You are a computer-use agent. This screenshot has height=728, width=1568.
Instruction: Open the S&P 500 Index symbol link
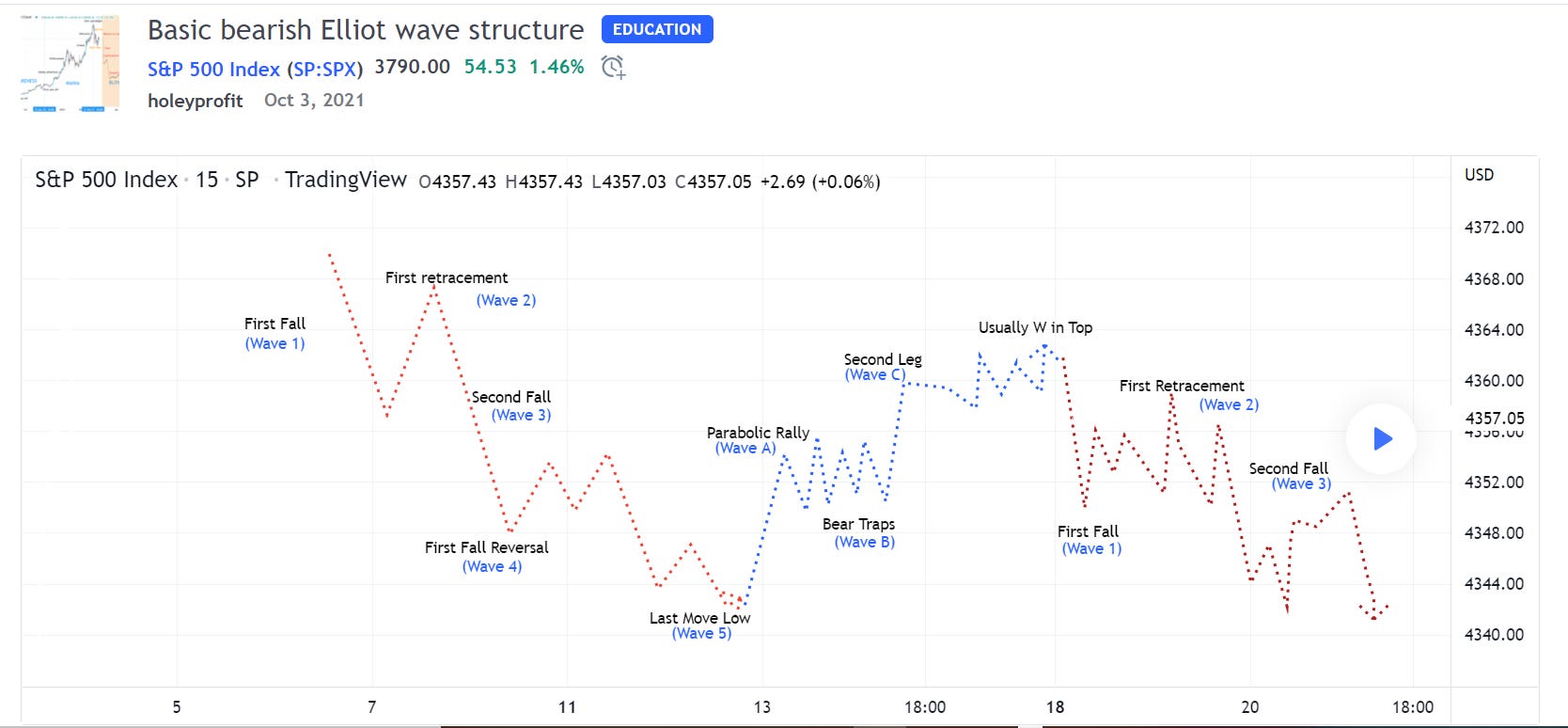coord(213,69)
